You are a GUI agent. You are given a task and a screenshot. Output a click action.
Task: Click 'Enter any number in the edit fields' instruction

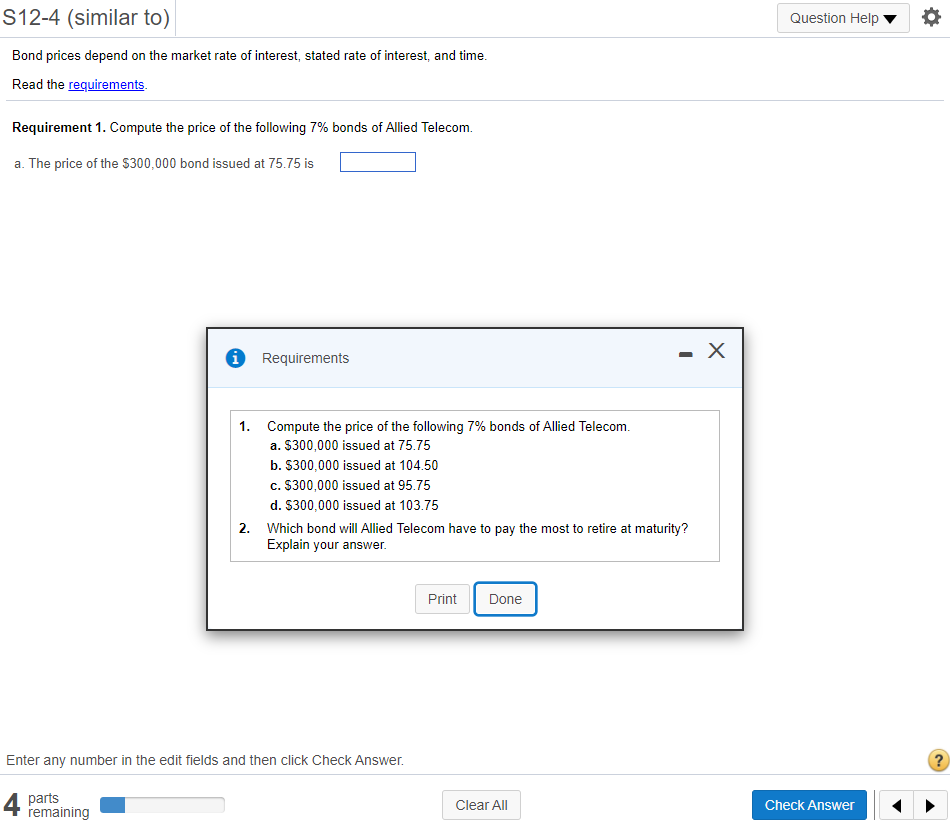pos(205,760)
